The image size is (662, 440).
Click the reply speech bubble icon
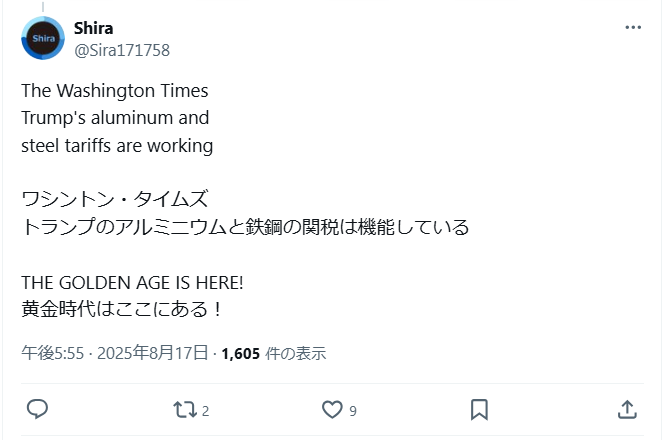38,409
